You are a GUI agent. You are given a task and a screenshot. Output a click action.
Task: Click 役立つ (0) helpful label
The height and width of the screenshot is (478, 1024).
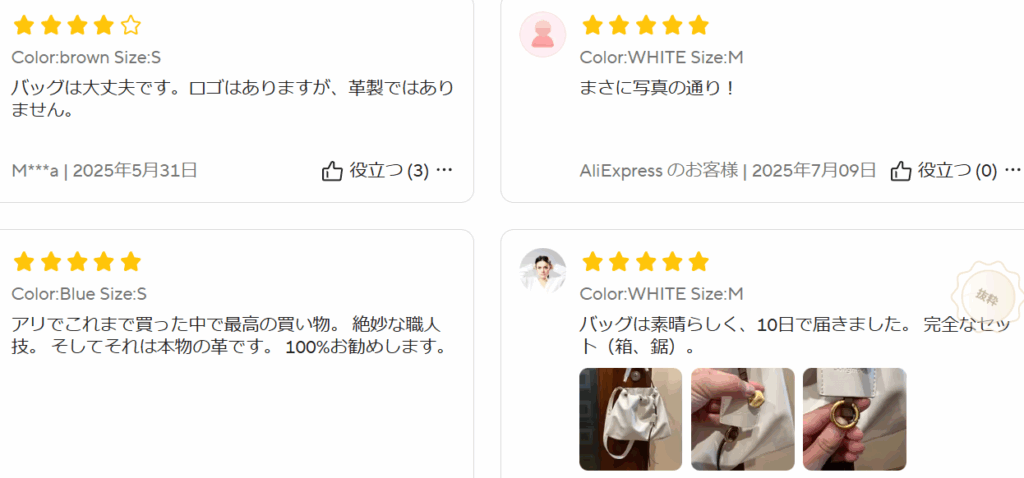coord(958,171)
